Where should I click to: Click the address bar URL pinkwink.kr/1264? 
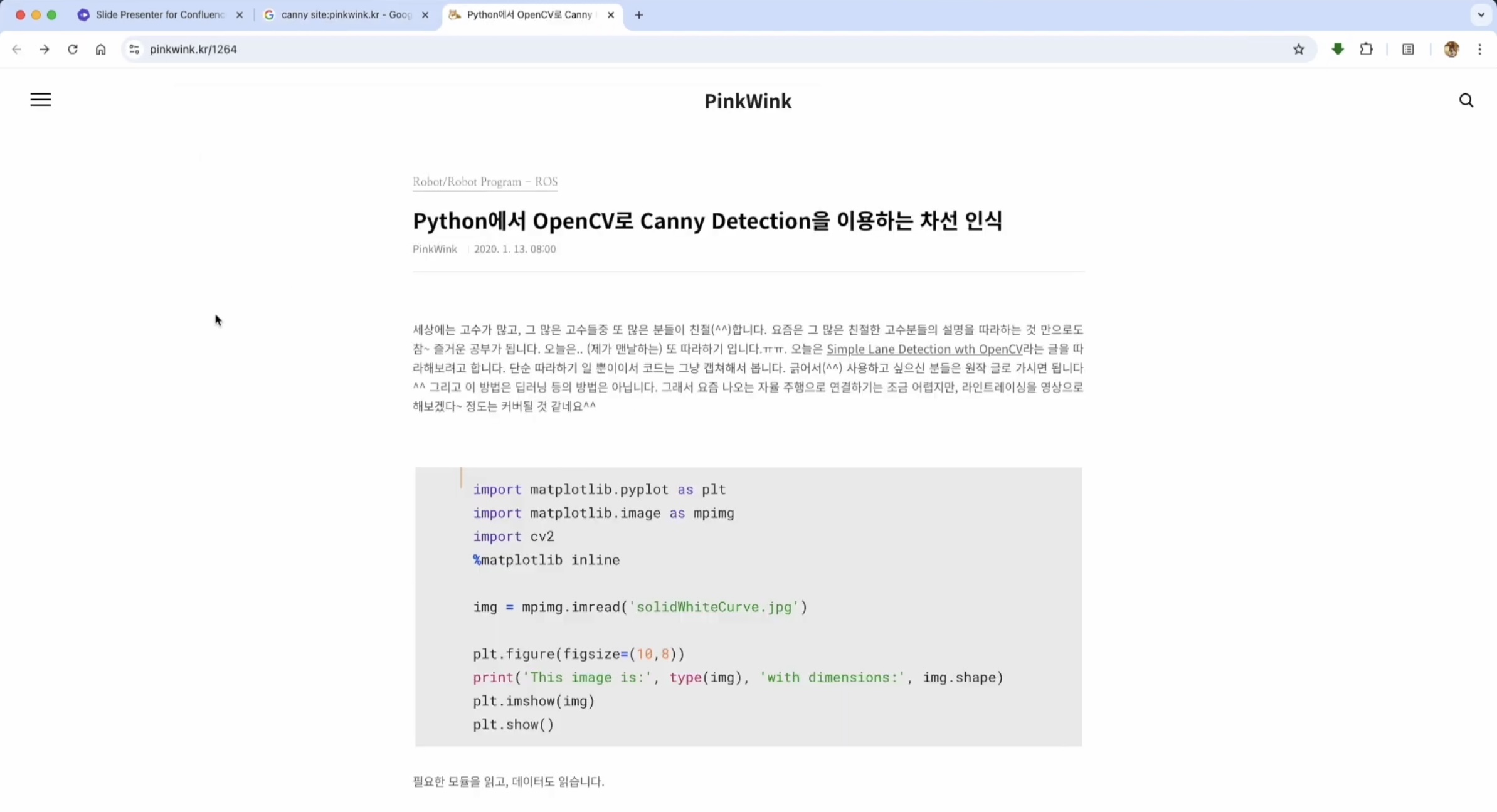tap(193, 49)
